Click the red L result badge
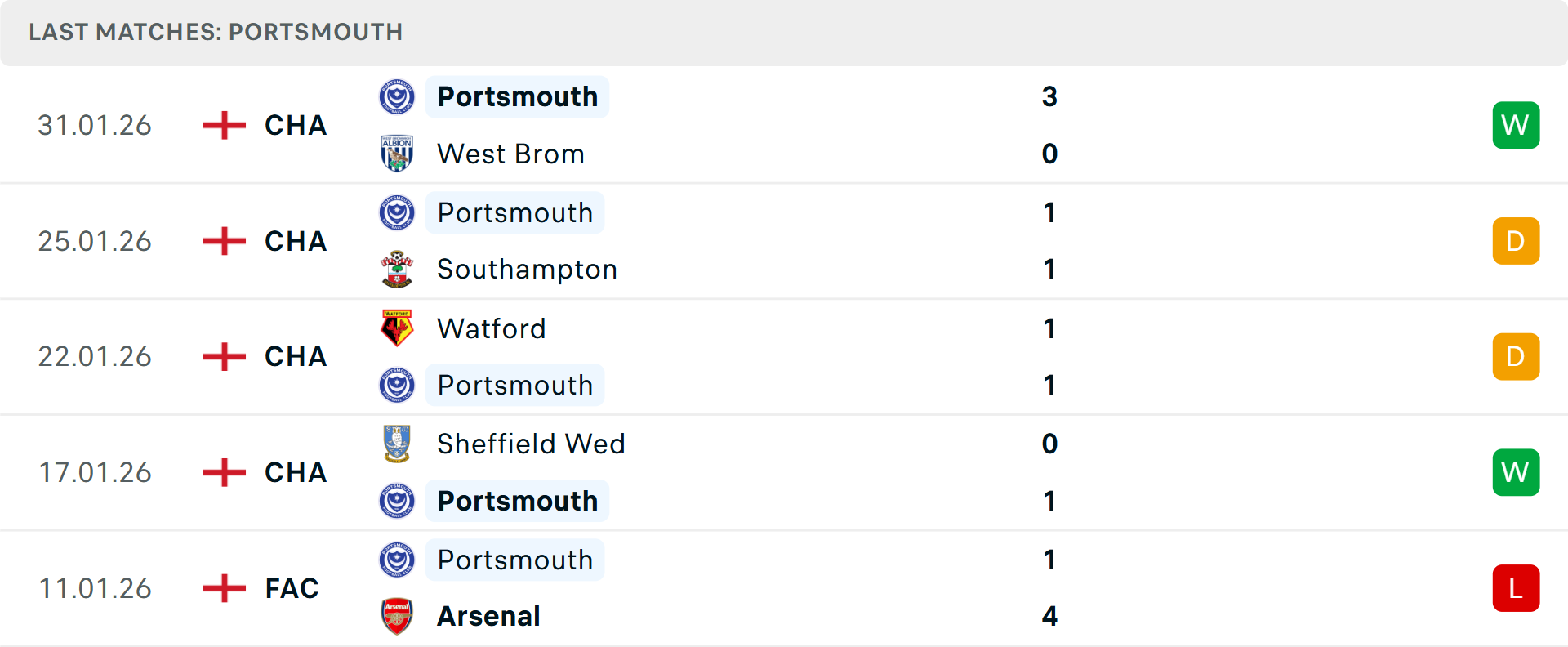 pyautogui.click(x=1516, y=588)
